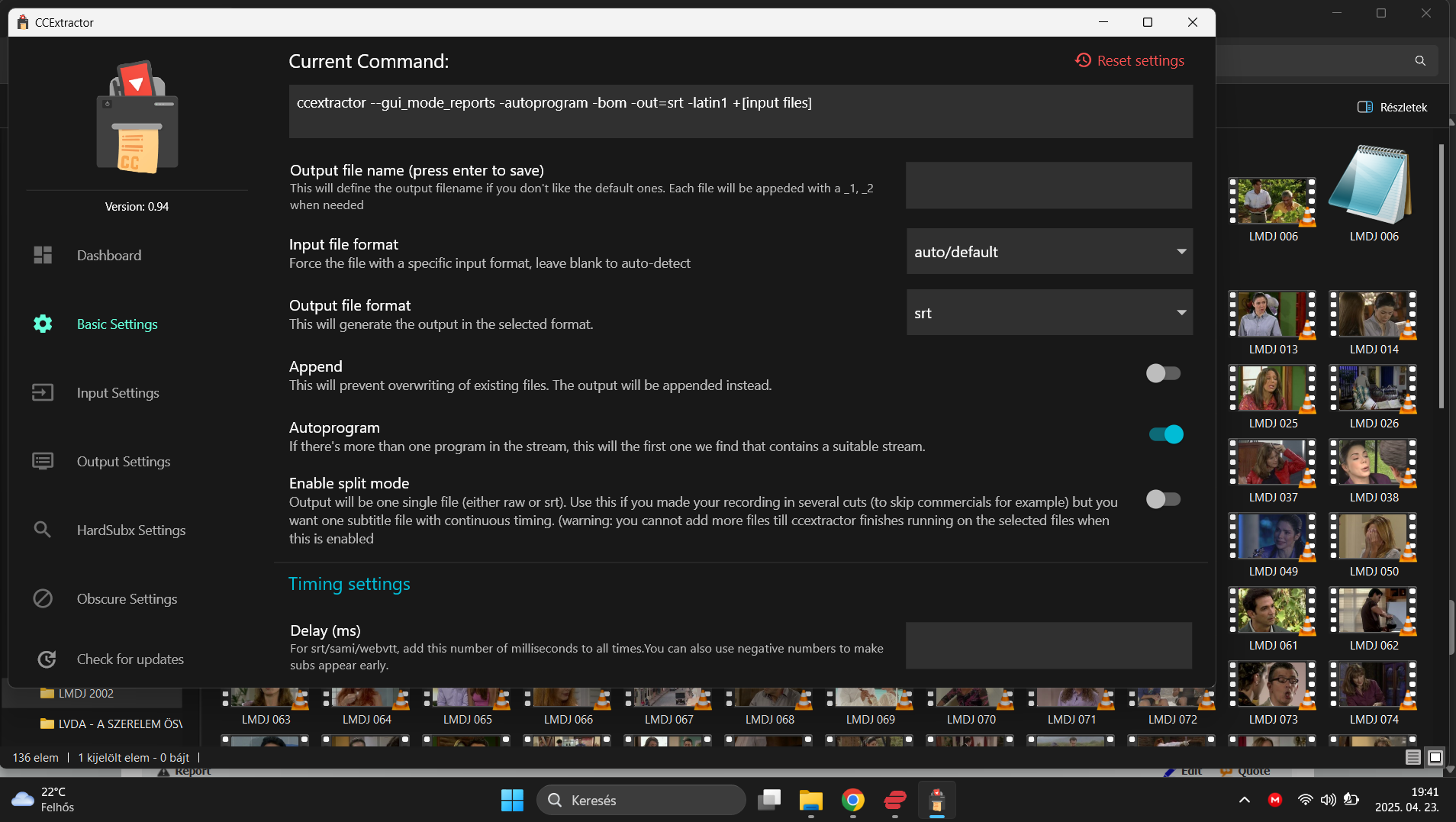This screenshot has height=822, width=1456.
Task: Click the Version: 0.94 label
Action: (x=137, y=206)
